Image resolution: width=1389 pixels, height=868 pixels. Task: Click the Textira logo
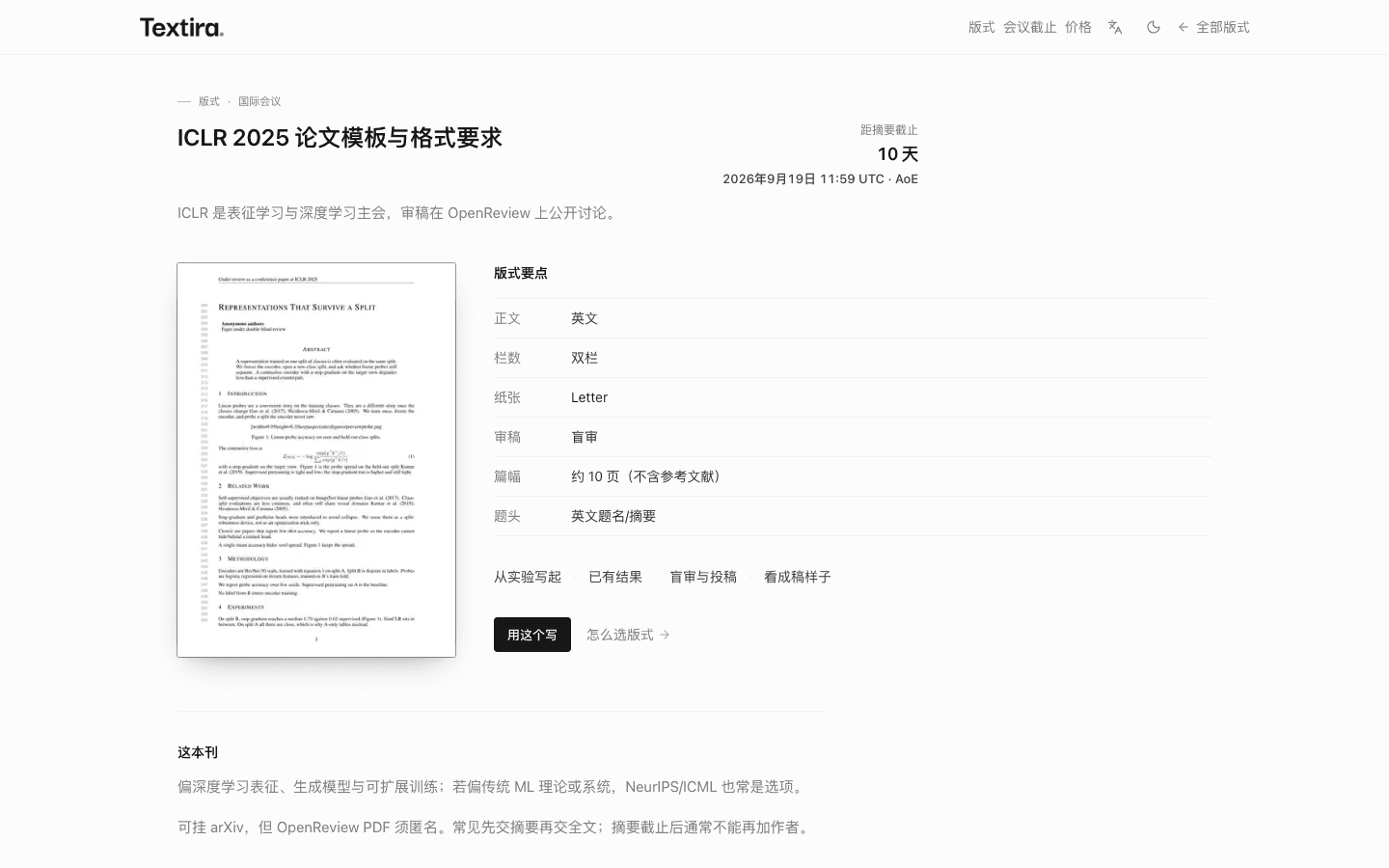pyautogui.click(x=181, y=27)
